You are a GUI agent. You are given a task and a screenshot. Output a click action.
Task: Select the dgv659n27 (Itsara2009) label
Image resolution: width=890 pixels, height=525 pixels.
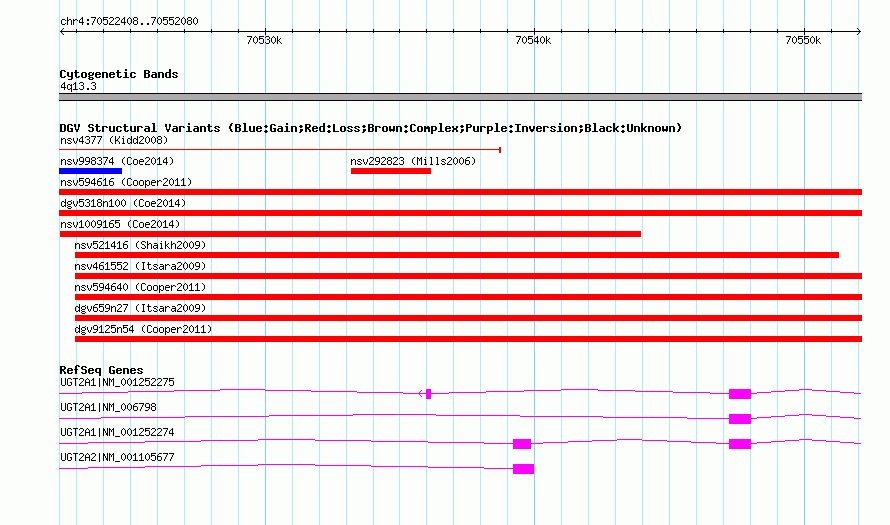pyautogui.click(x=140, y=308)
